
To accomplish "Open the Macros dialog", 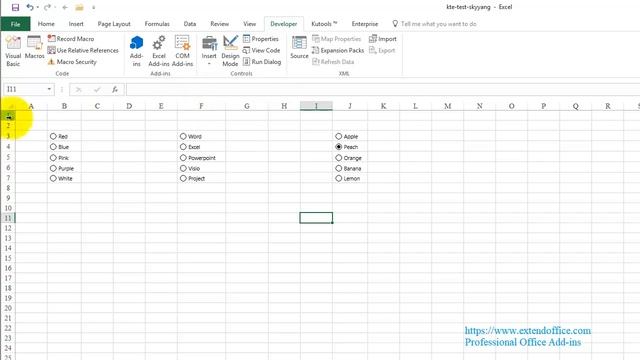I will tap(34, 47).
